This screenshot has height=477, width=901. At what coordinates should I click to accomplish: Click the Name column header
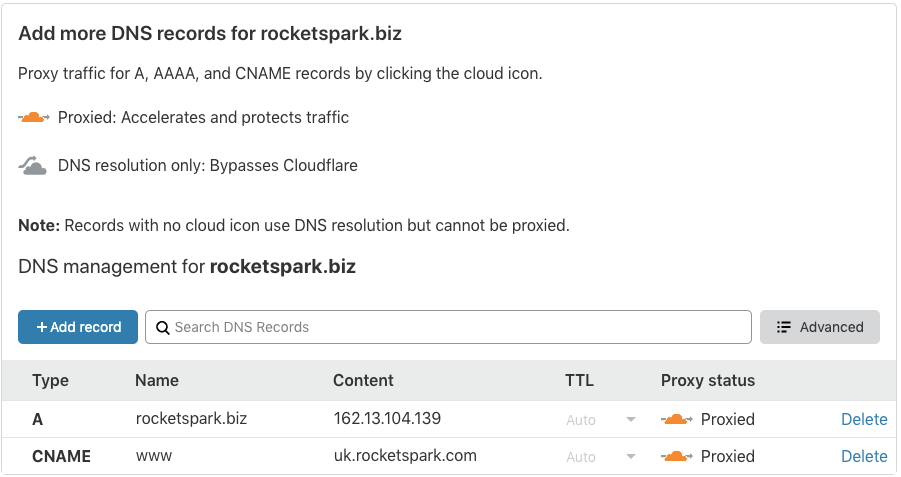(x=157, y=380)
